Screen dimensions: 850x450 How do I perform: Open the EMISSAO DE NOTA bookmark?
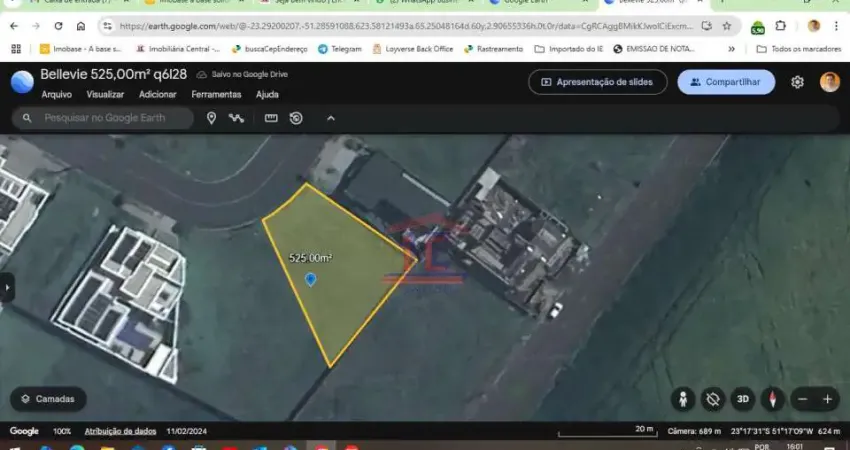(654, 49)
